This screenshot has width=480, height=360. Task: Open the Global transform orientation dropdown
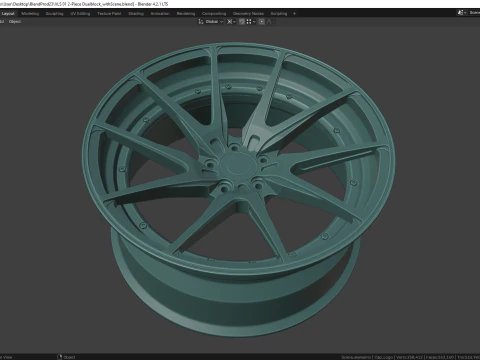[x=214, y=22]
